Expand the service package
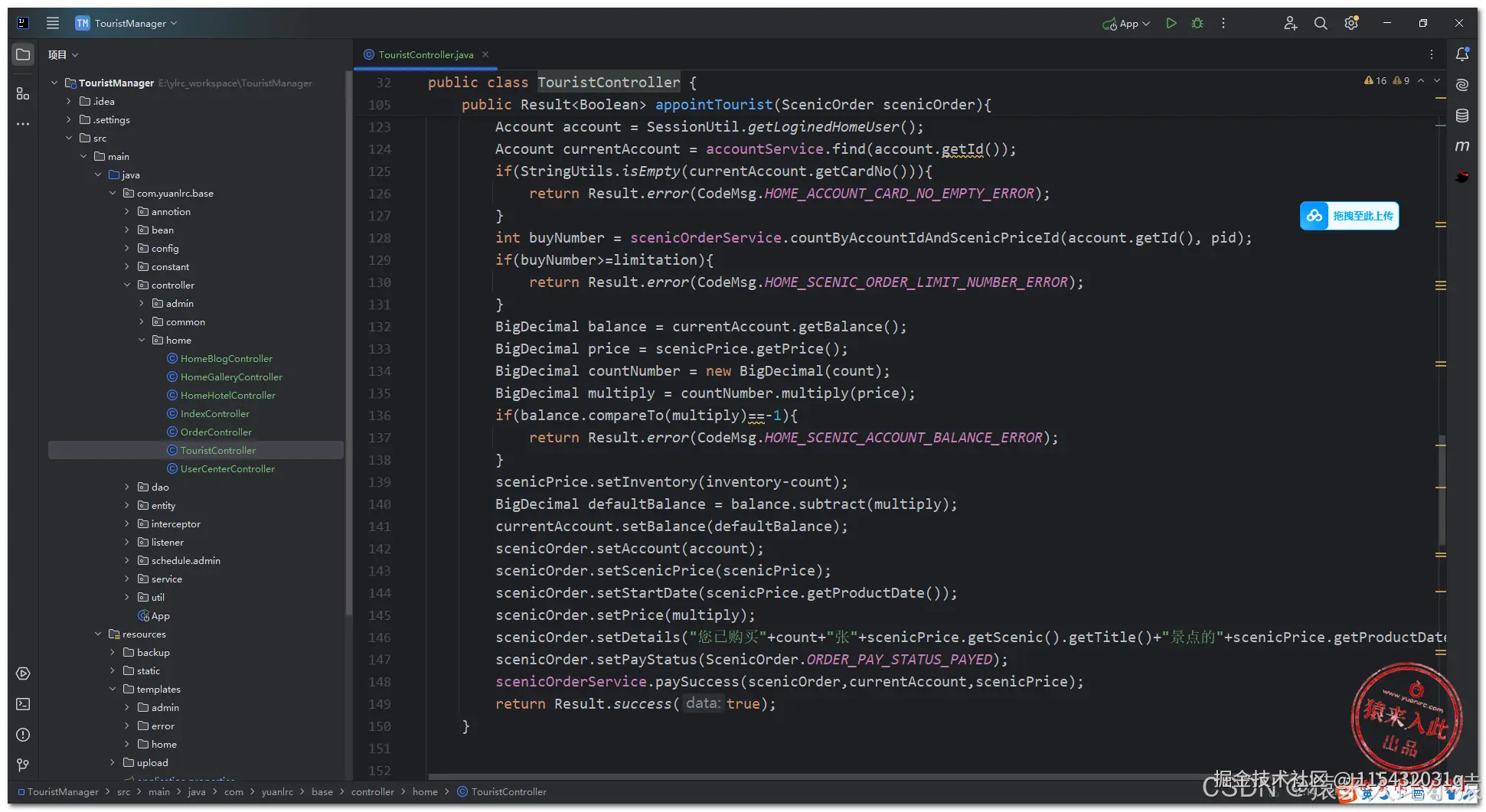 coord(127,579)
